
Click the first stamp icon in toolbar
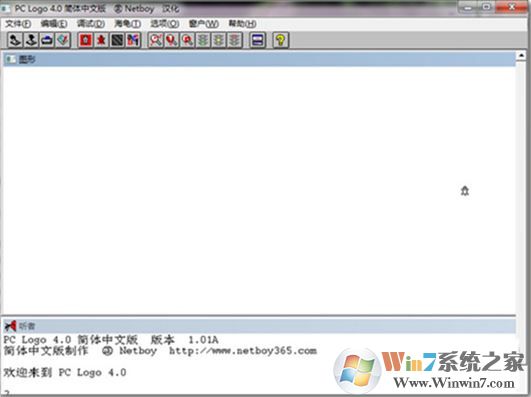coord(15,40)
